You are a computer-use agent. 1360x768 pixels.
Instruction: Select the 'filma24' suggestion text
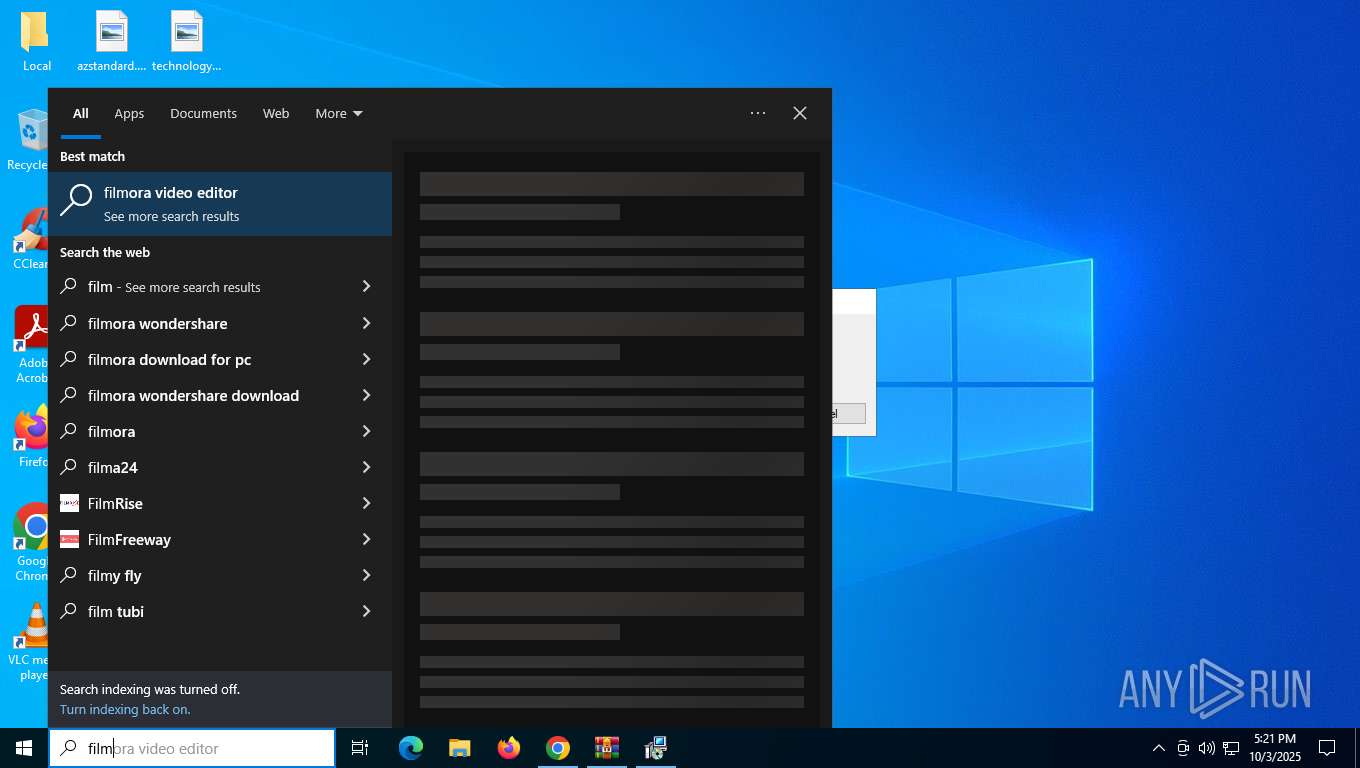(113, 467)
